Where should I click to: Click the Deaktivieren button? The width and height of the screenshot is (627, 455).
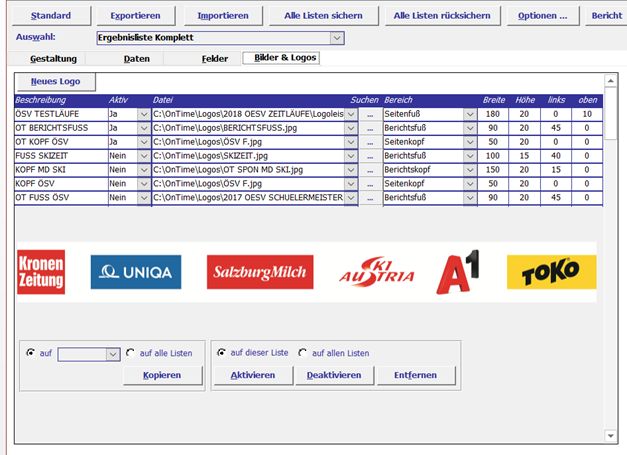(334, 375)
